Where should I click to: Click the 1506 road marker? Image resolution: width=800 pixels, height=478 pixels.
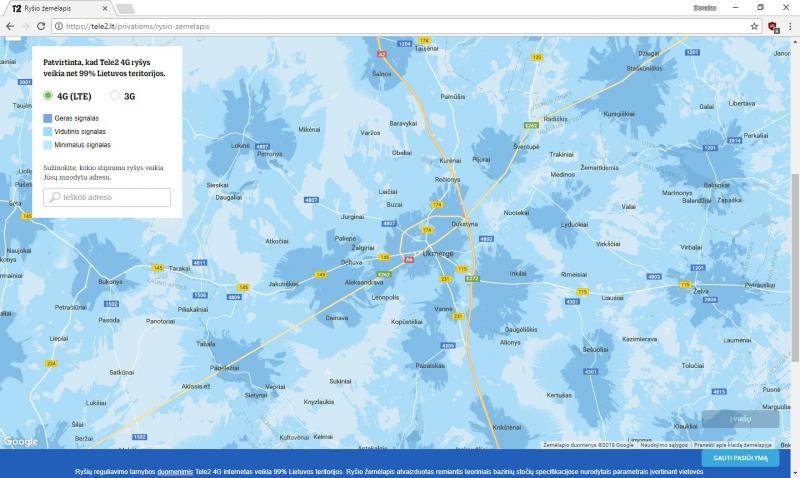point(201,295)
